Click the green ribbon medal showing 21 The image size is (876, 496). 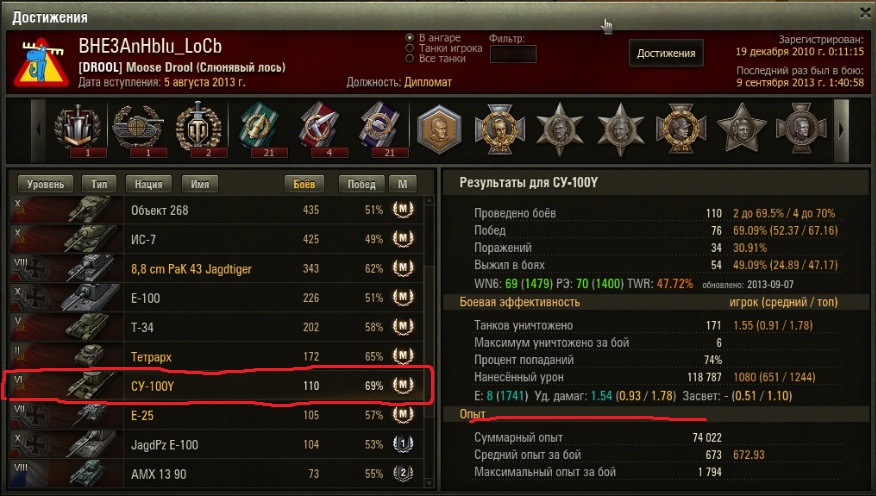[259, 128]
